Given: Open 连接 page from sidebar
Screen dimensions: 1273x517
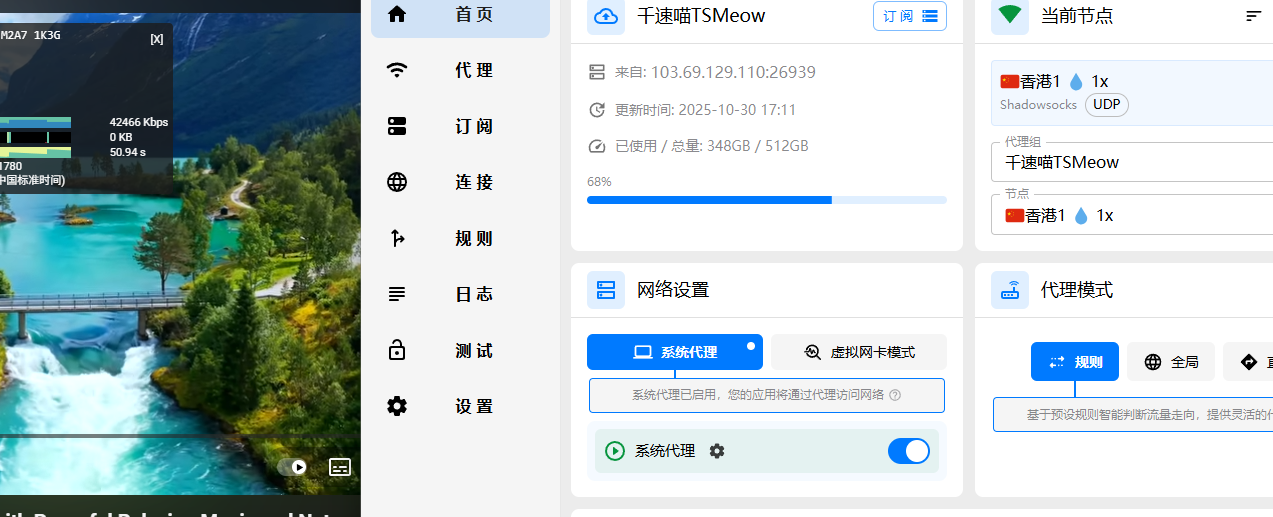Looking at the screenshot, I should click(460, 182).
